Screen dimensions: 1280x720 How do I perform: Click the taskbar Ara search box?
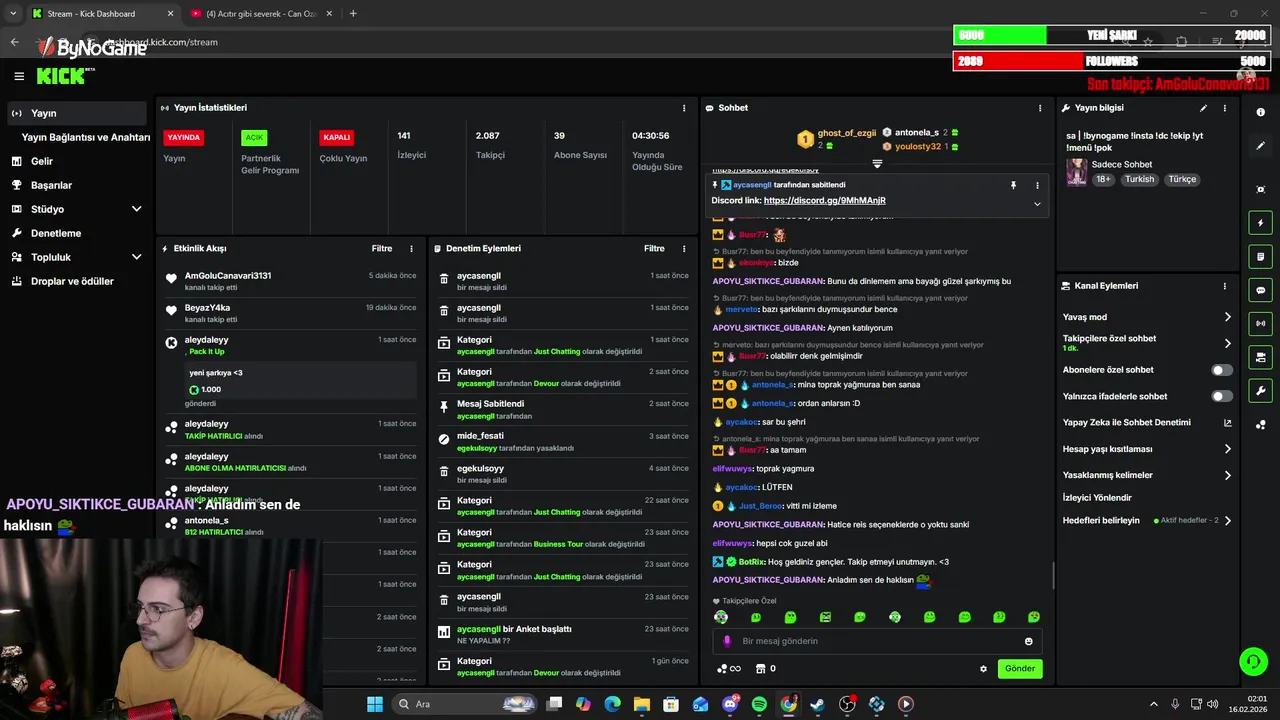(465, 704)
